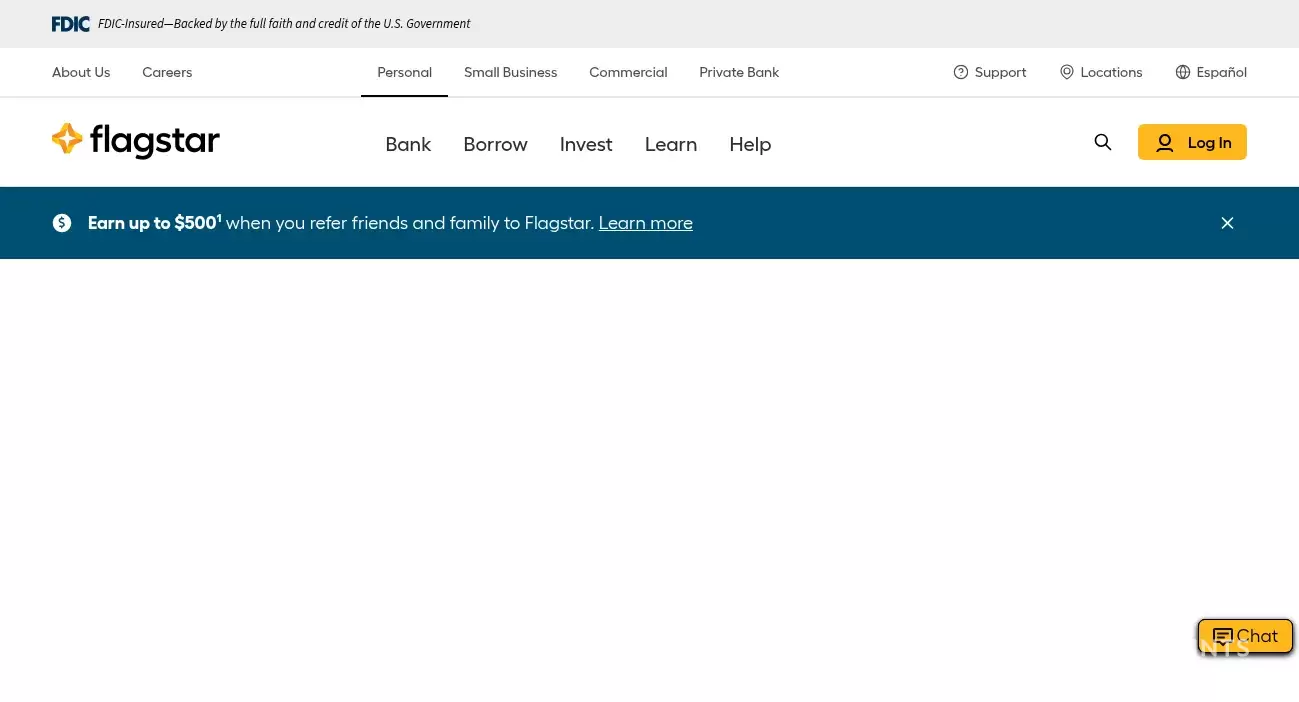Select the Commercial tab
Viewport: 1299px width, 702px height.
(x=628, y=72)
